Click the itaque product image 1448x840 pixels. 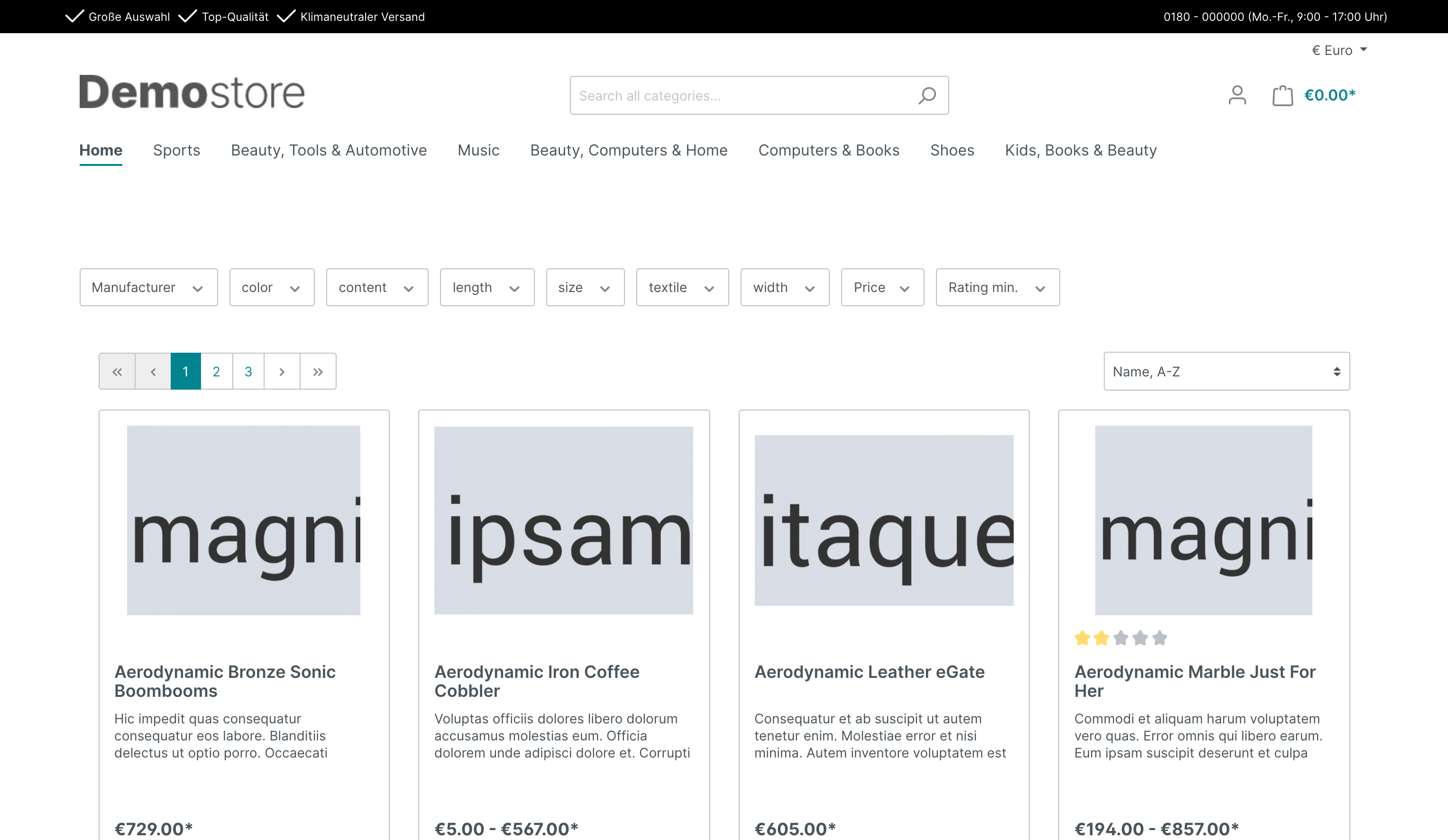click(x=884, y=520)
